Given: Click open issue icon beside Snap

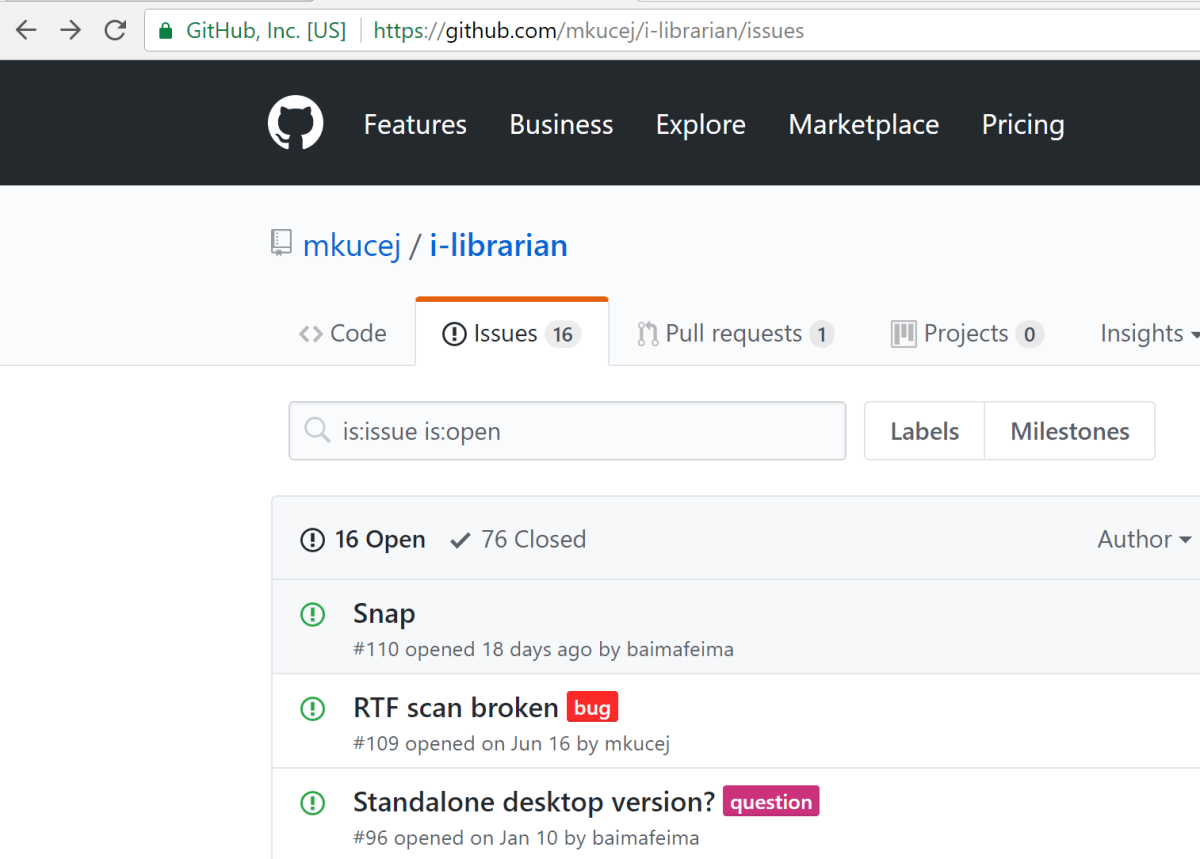Looking at the screenshot, I should (x=313, y=615).
